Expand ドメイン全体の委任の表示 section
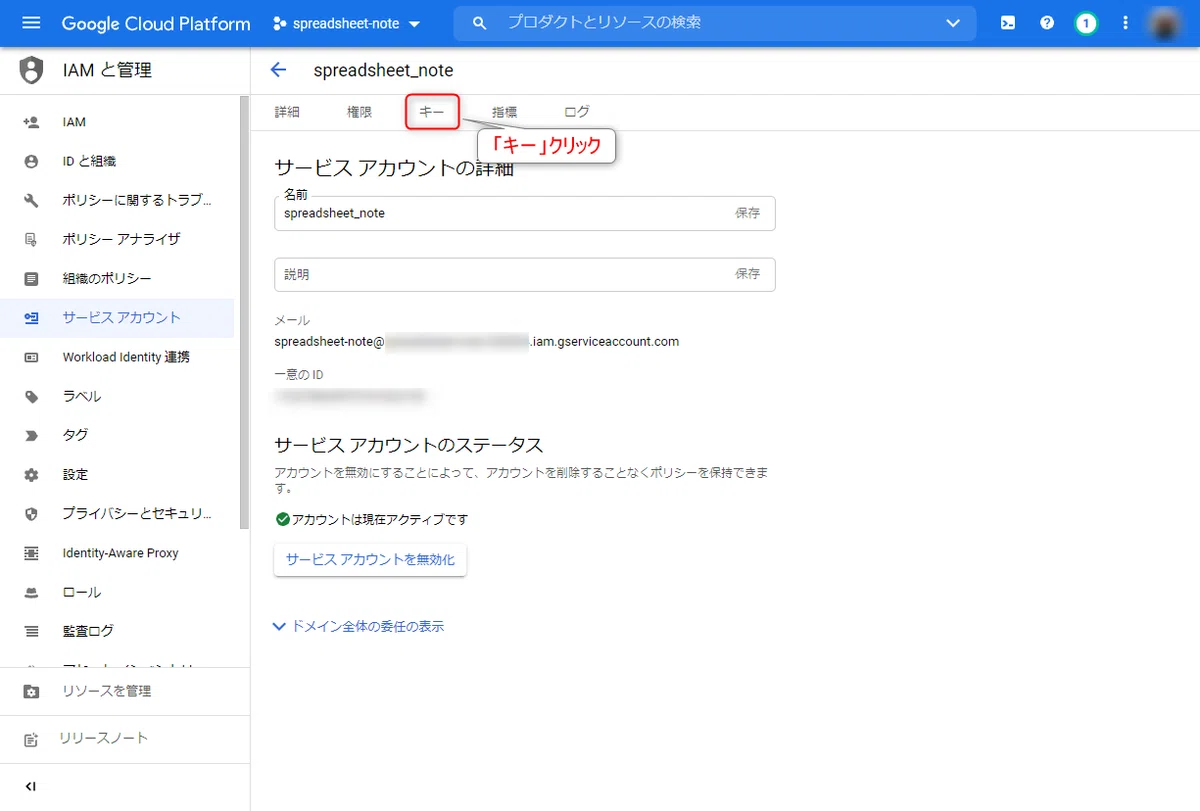 [359, 626]
